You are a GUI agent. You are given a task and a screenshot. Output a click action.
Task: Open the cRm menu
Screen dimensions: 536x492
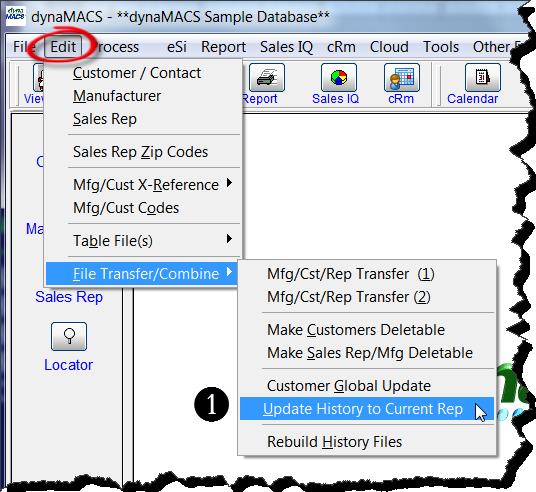point(341,47)
